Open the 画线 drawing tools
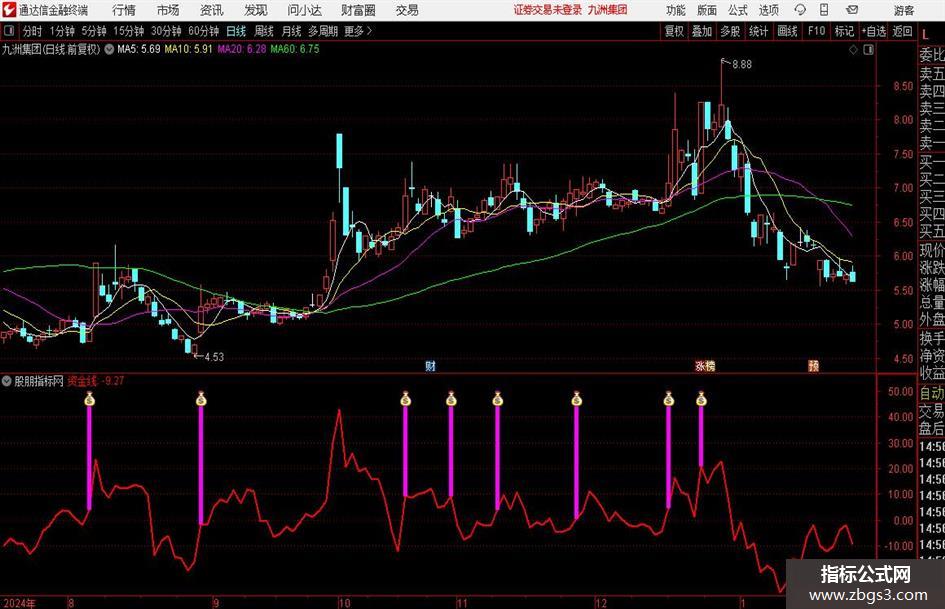The width and height of the screenshot is (945, 609). click(x=787, y=31)
